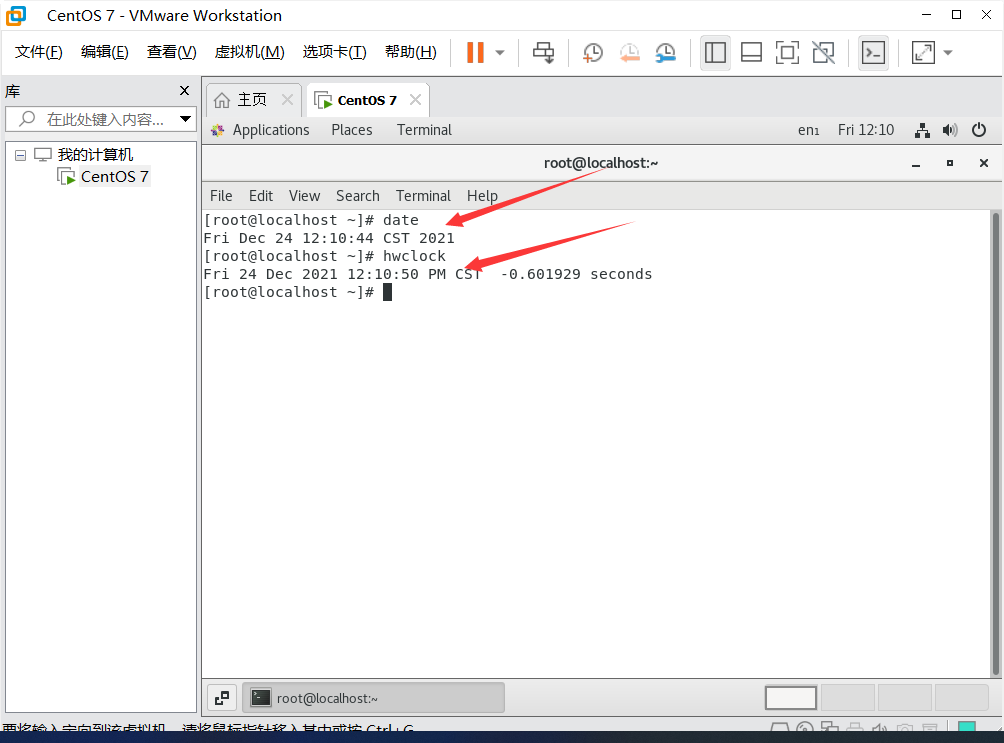Open the snapshot manager
This screenshot has width=1004, height=743.
click(666, 53)
